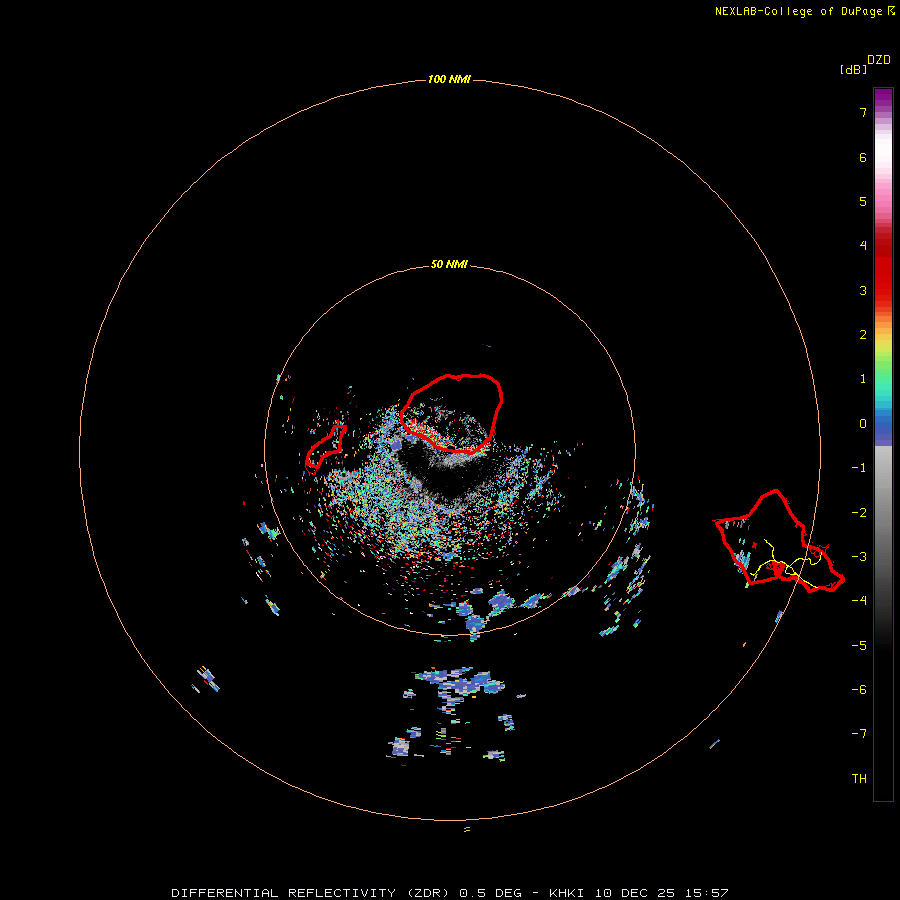Click the TH label on the color scale
This screenshot has width=900, height=900.
[x=859, y=778]
